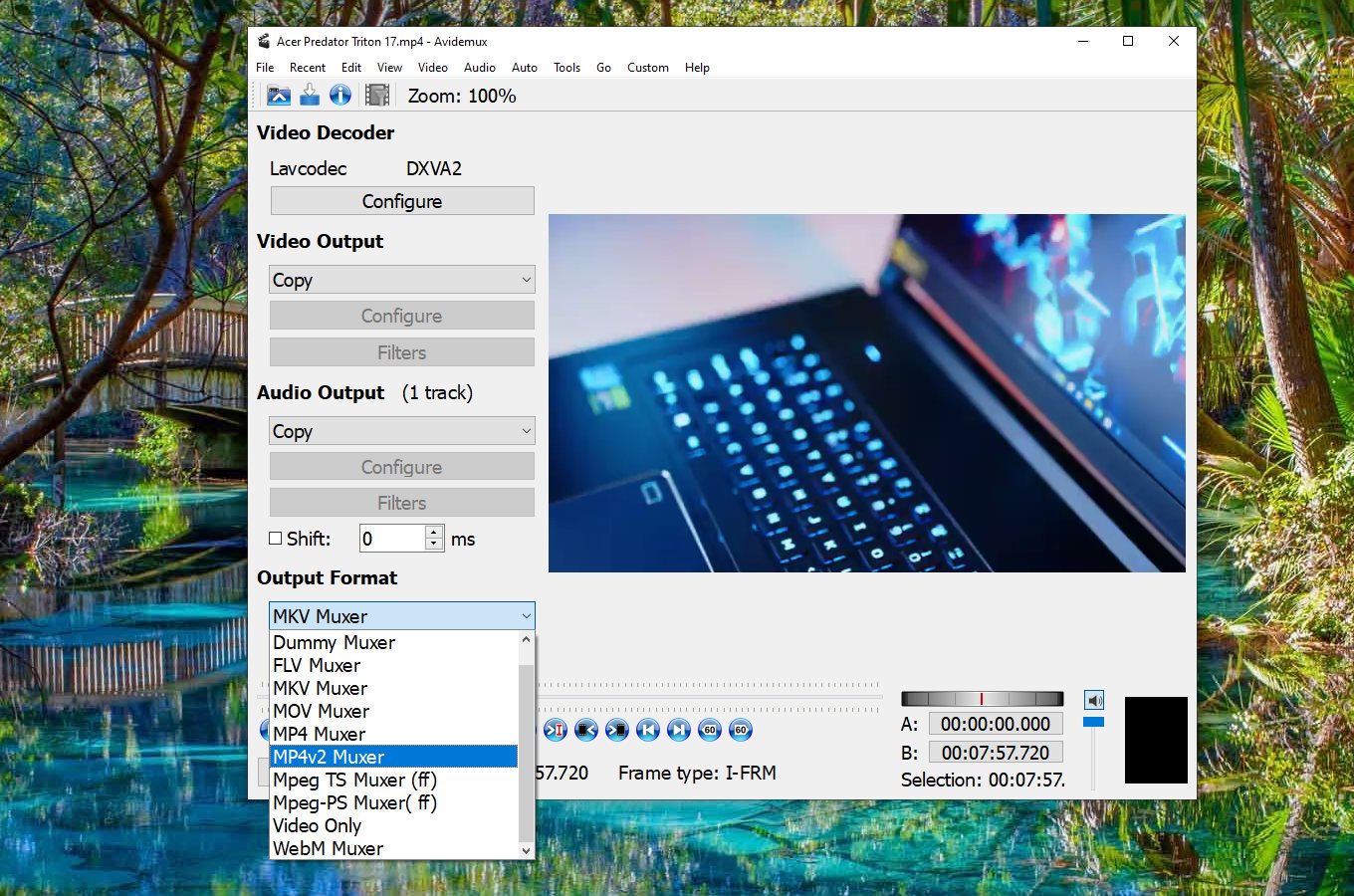The height and width of the screenshot is (896, 1354).
Task: Set marker with the red I-beam button
Action: pyautogui.click(x=555, y=730)
